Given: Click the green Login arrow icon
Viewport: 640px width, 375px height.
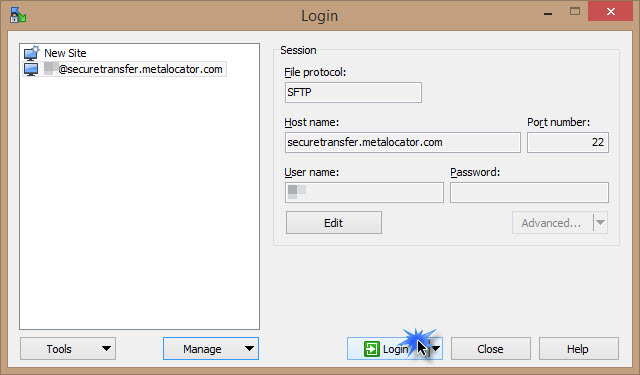Looking at the screenshot, I should (x=371, y=349).
